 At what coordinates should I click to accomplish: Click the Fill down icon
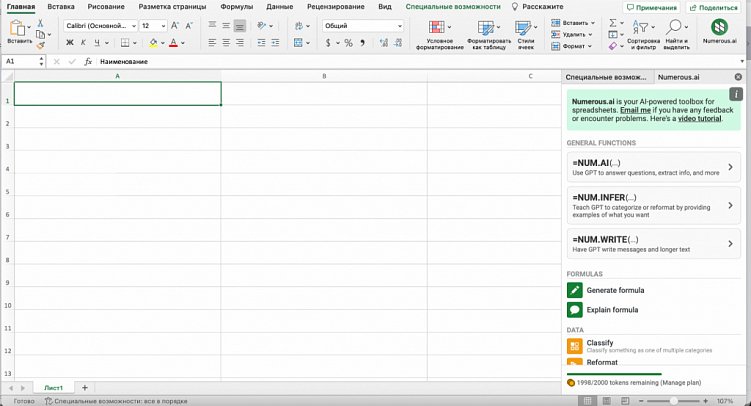coord(613,34)
